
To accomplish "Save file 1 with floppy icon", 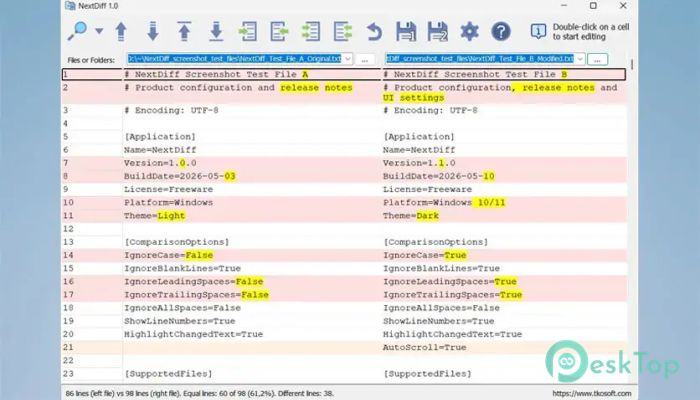I will coord(406,32).
